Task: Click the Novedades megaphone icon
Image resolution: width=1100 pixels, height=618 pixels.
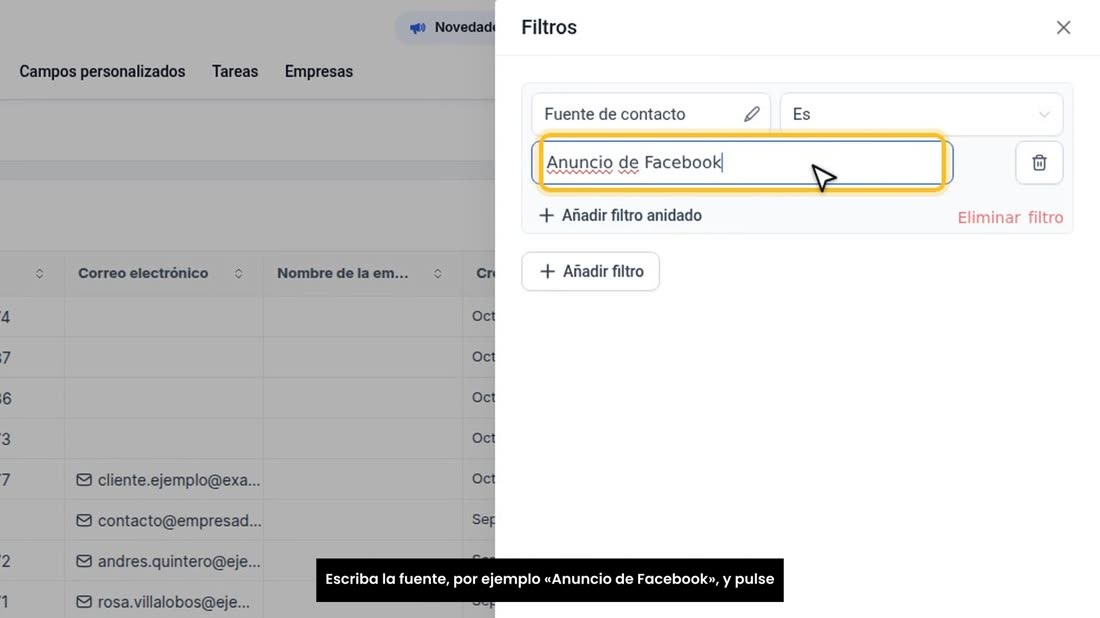Action: coord(417,28)
